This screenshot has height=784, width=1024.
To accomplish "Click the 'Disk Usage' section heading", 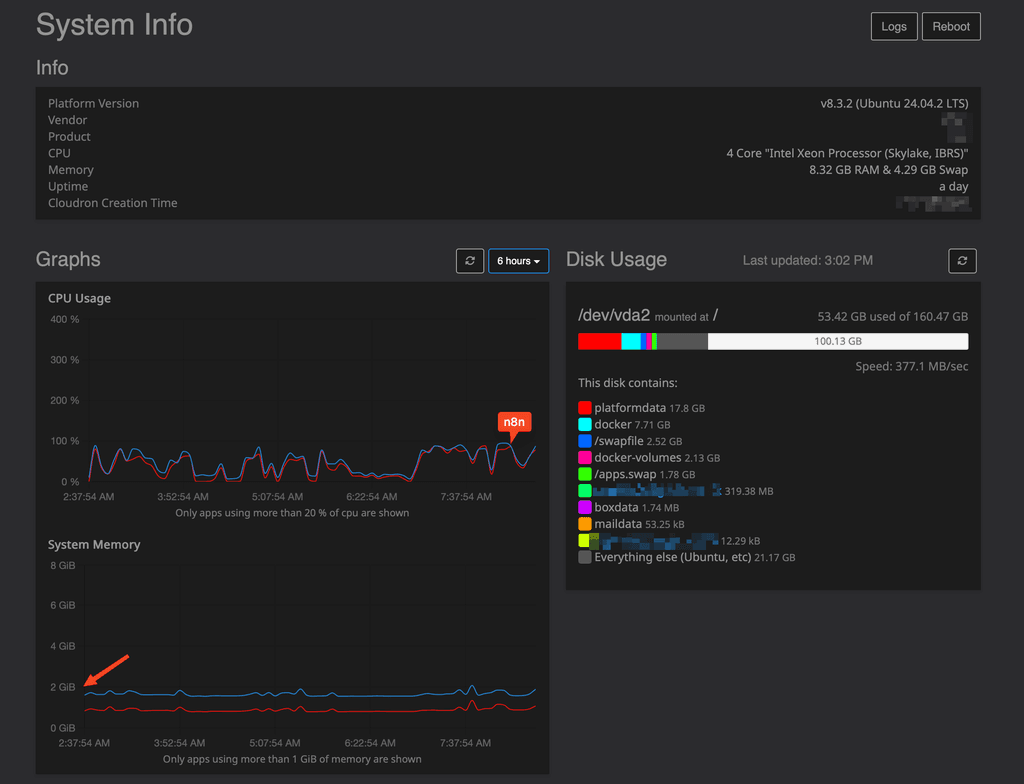I will pos(616,259).
